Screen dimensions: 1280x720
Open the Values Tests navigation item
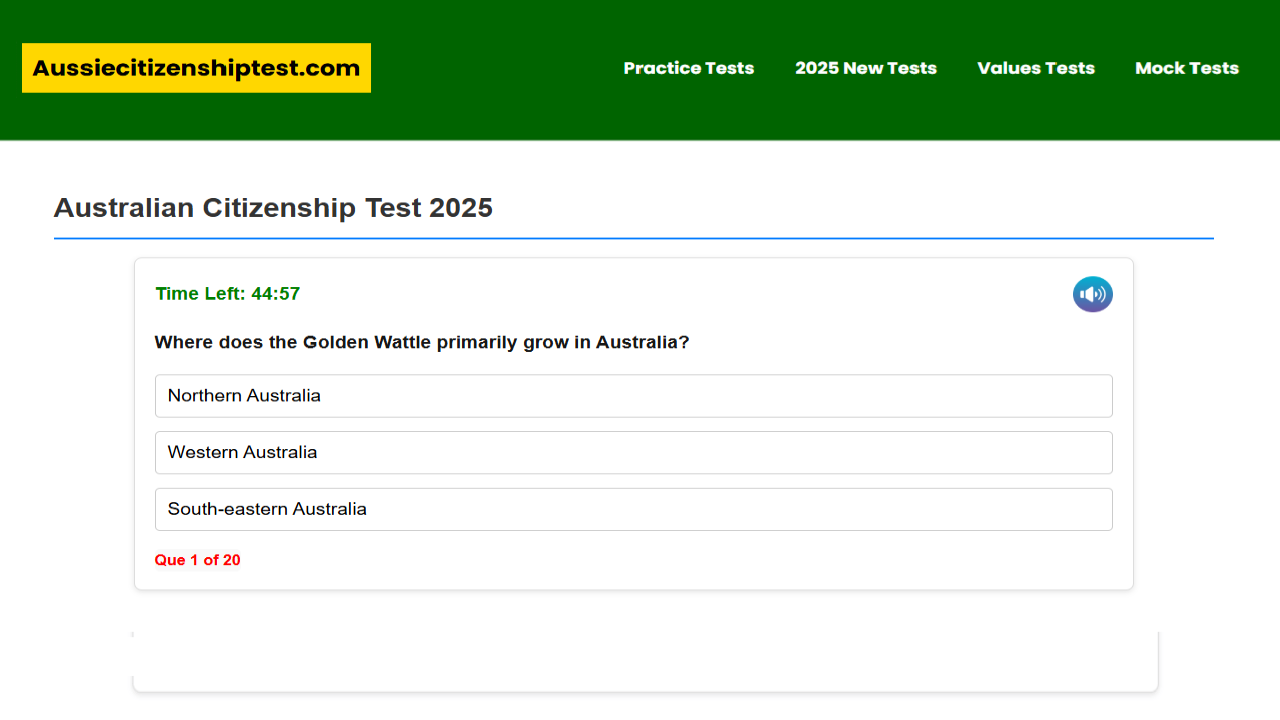1035,68
